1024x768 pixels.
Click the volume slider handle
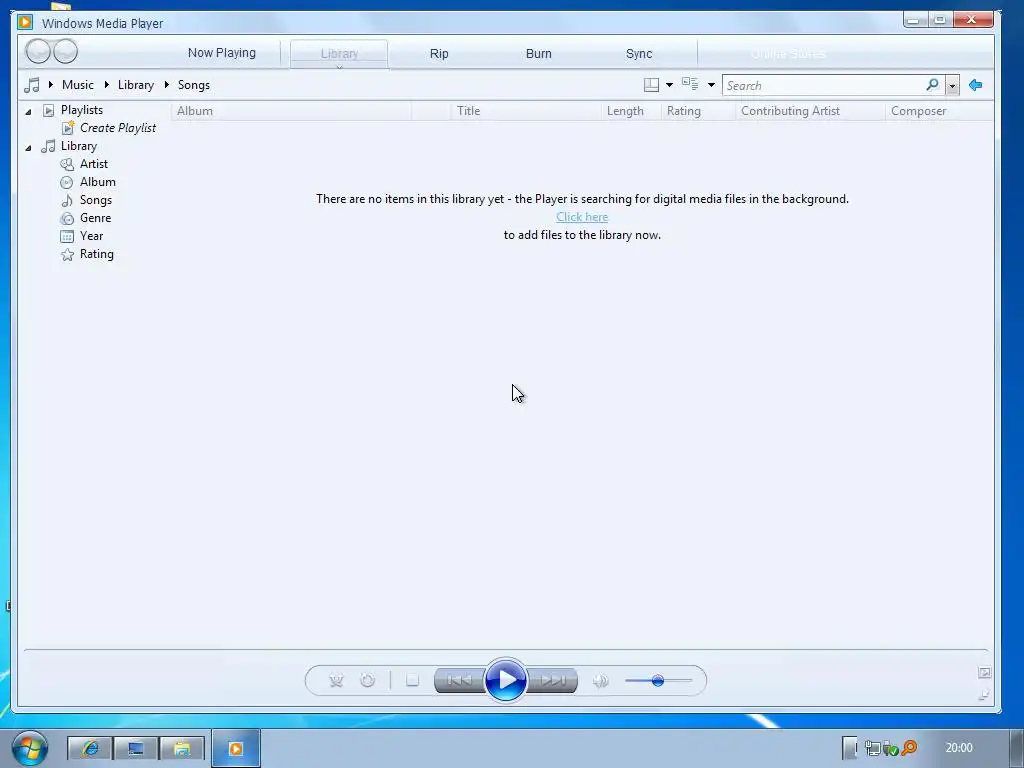[658, 680]
